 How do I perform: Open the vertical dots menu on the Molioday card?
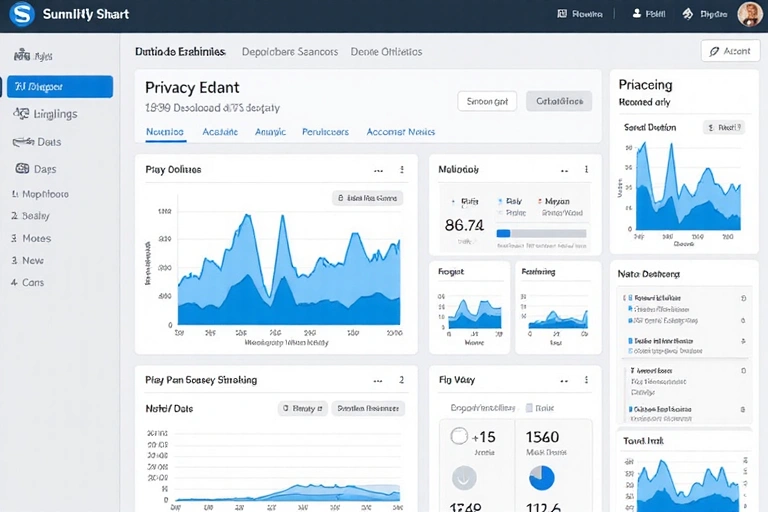586,170
